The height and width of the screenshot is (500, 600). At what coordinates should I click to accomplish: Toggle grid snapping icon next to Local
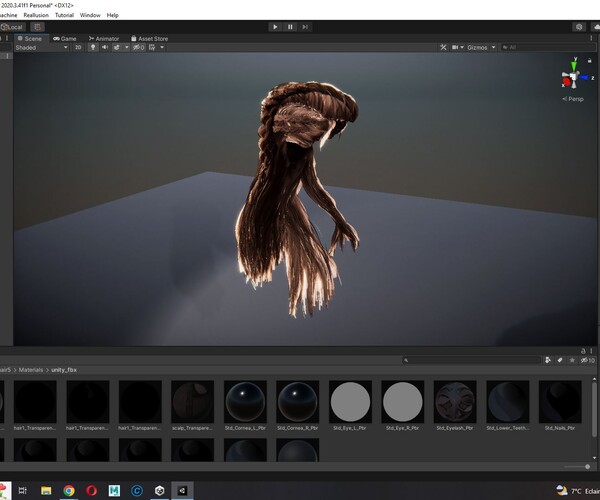click(37, 27)
